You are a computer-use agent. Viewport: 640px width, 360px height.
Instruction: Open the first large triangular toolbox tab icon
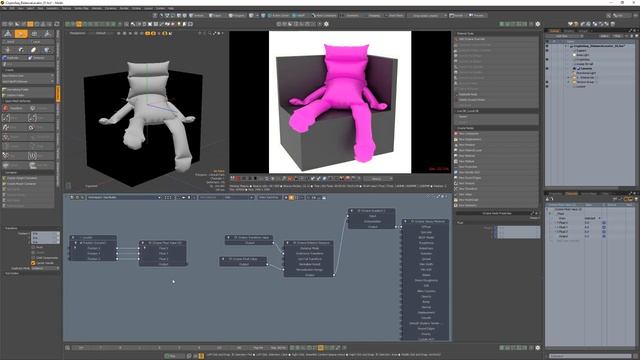pos(8,34)
